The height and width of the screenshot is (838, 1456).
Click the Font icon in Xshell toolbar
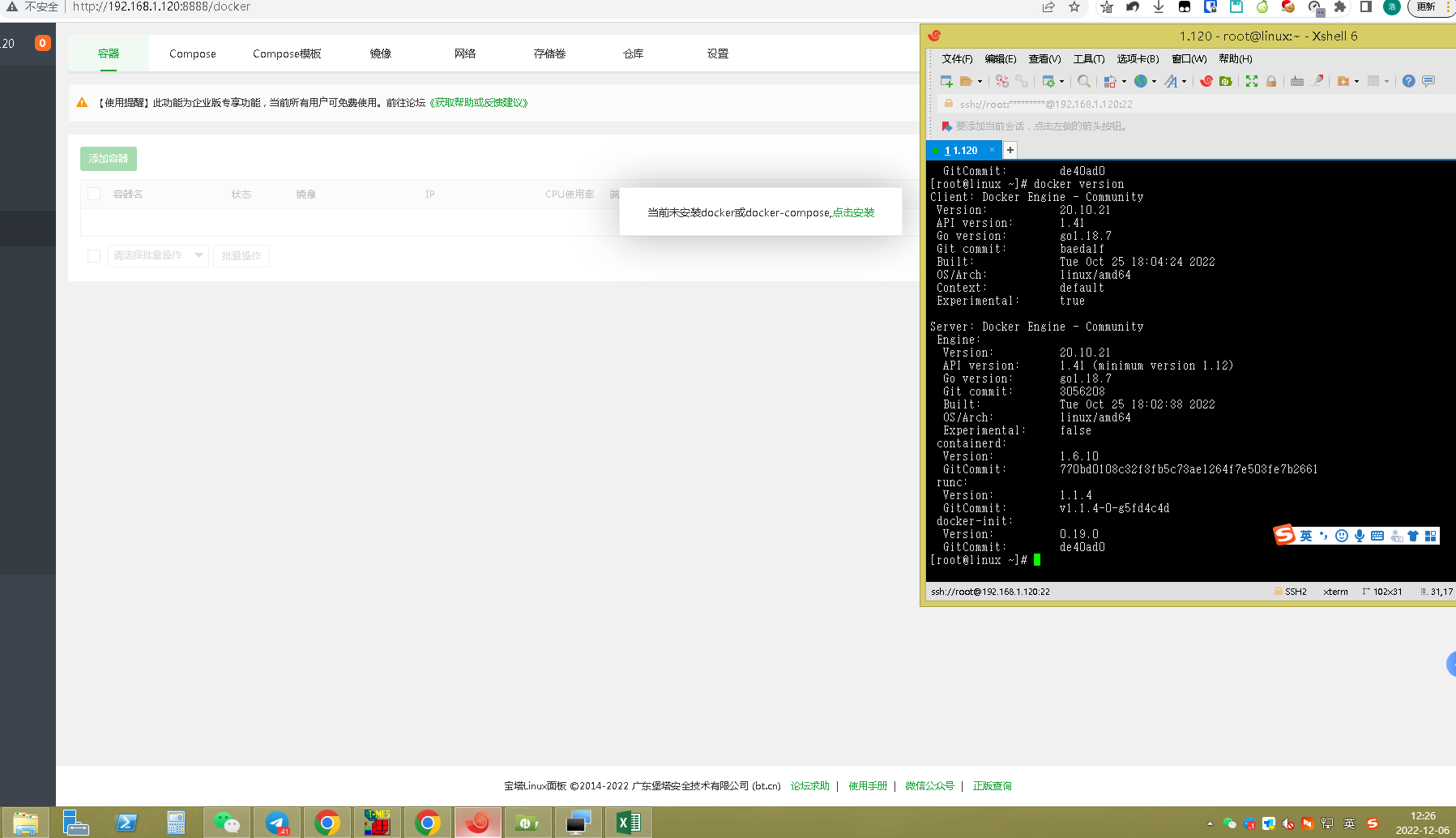(x=1171, y=81)
